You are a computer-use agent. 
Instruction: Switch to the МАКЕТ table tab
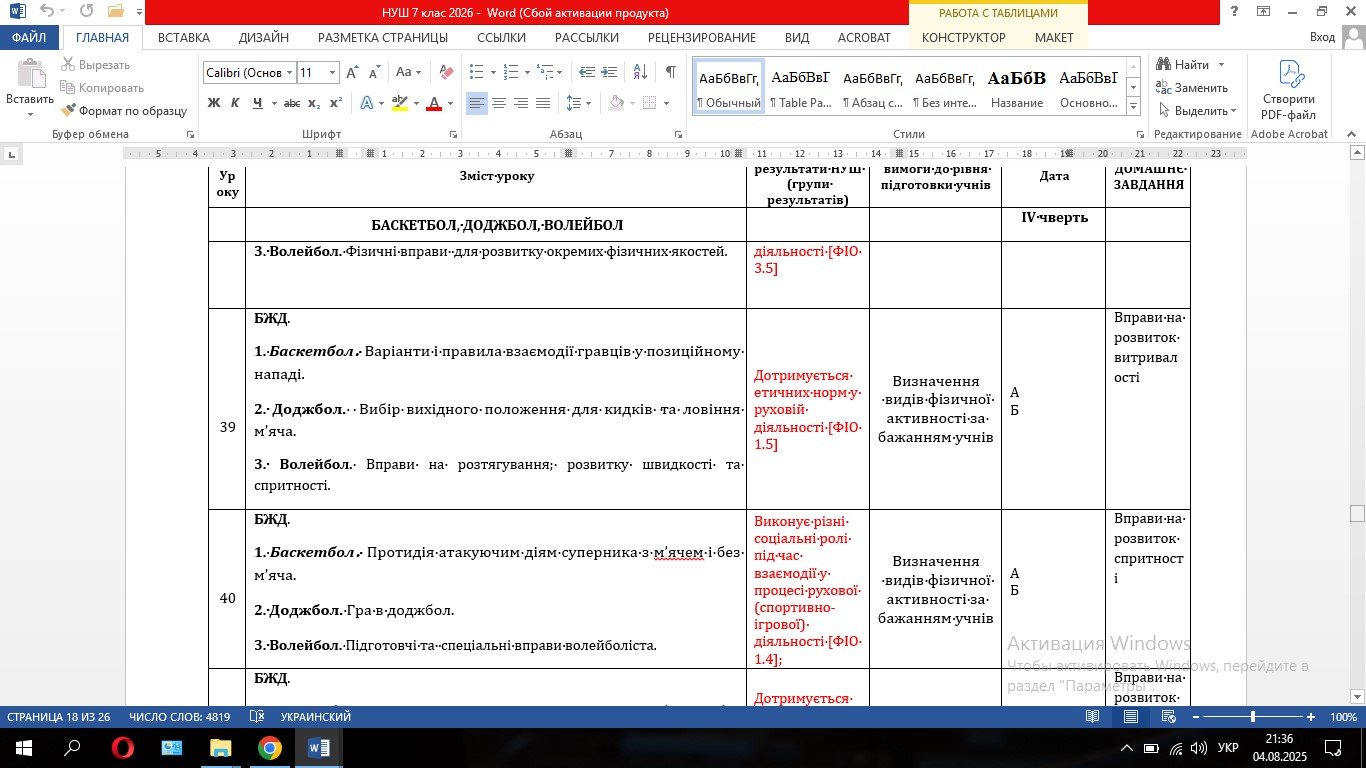[1054, 38]
